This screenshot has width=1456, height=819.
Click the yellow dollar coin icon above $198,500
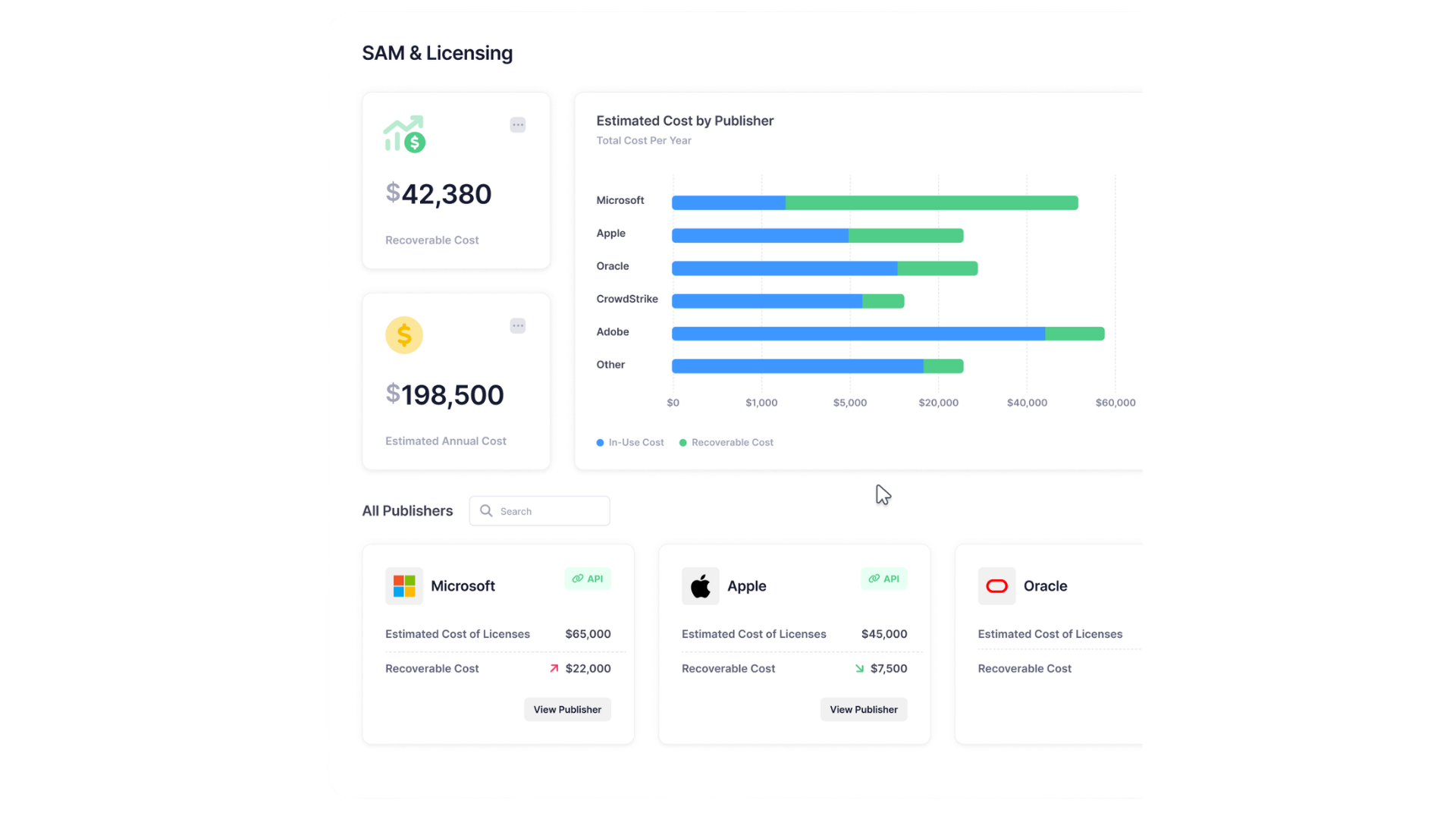403,334
